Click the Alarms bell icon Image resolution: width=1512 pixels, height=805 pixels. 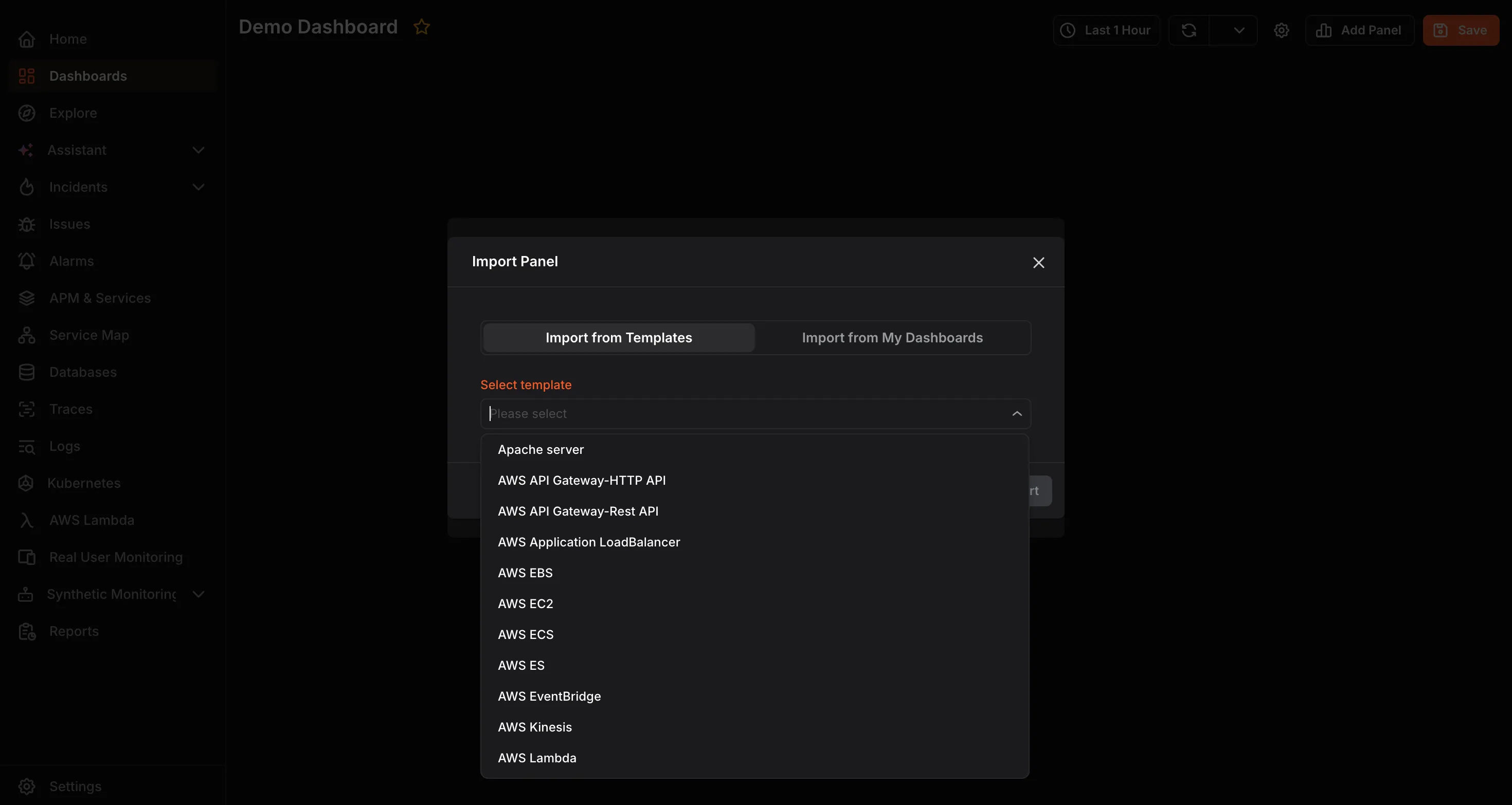[x=26, y=261]
